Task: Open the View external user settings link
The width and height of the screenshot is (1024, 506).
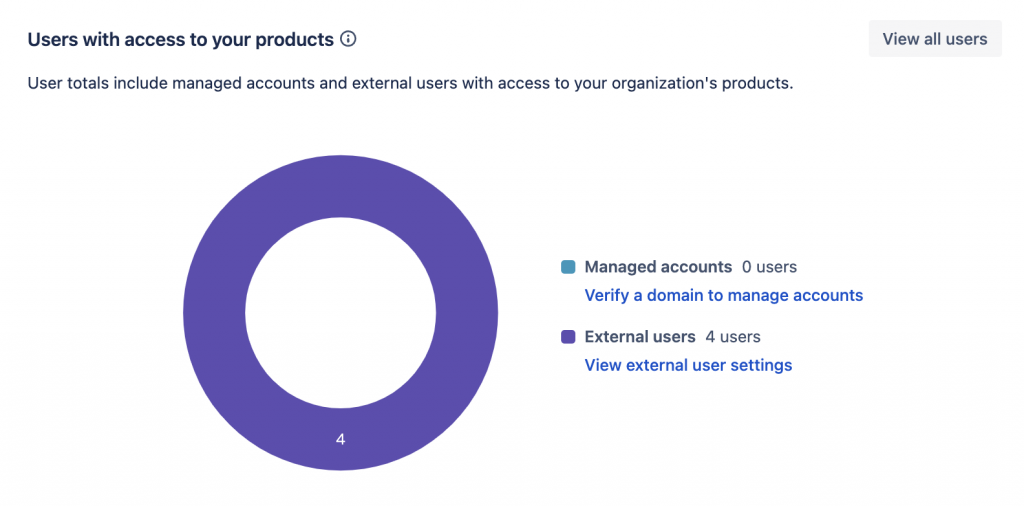Action: (x=688, y=365)
